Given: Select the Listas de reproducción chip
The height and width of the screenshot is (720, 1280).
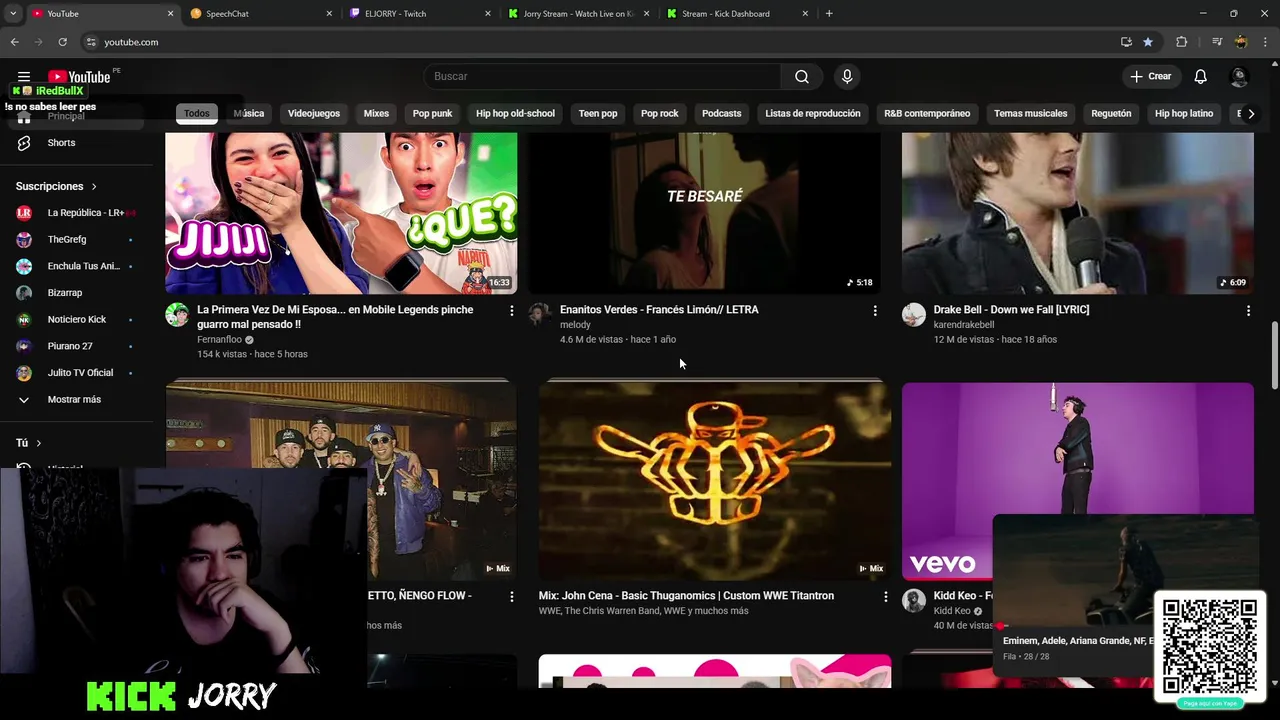Looking at the screenshot, I should (813, 113).
